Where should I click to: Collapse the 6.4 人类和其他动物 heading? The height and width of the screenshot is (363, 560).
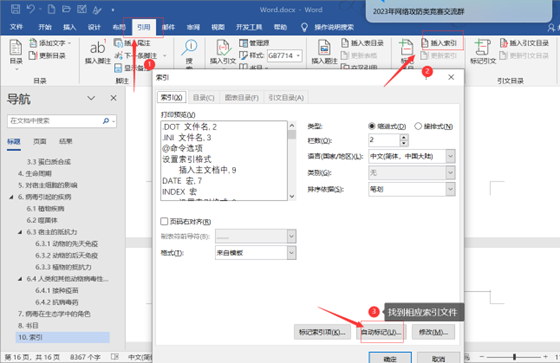20,279
